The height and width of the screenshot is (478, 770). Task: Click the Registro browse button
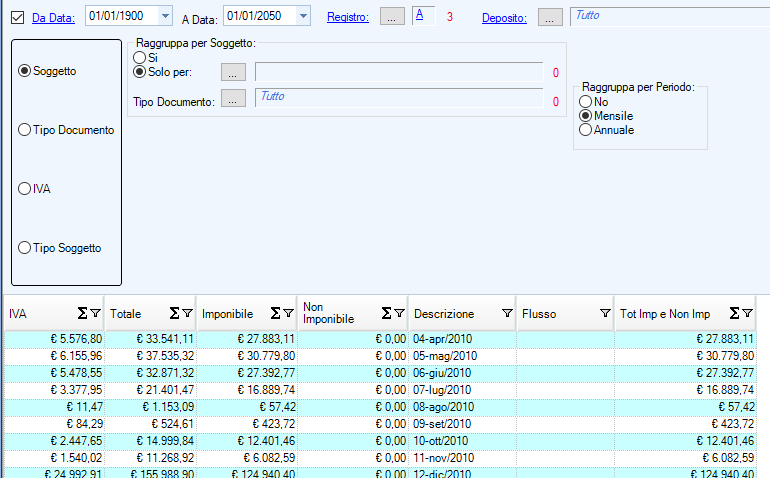(394, 16)
